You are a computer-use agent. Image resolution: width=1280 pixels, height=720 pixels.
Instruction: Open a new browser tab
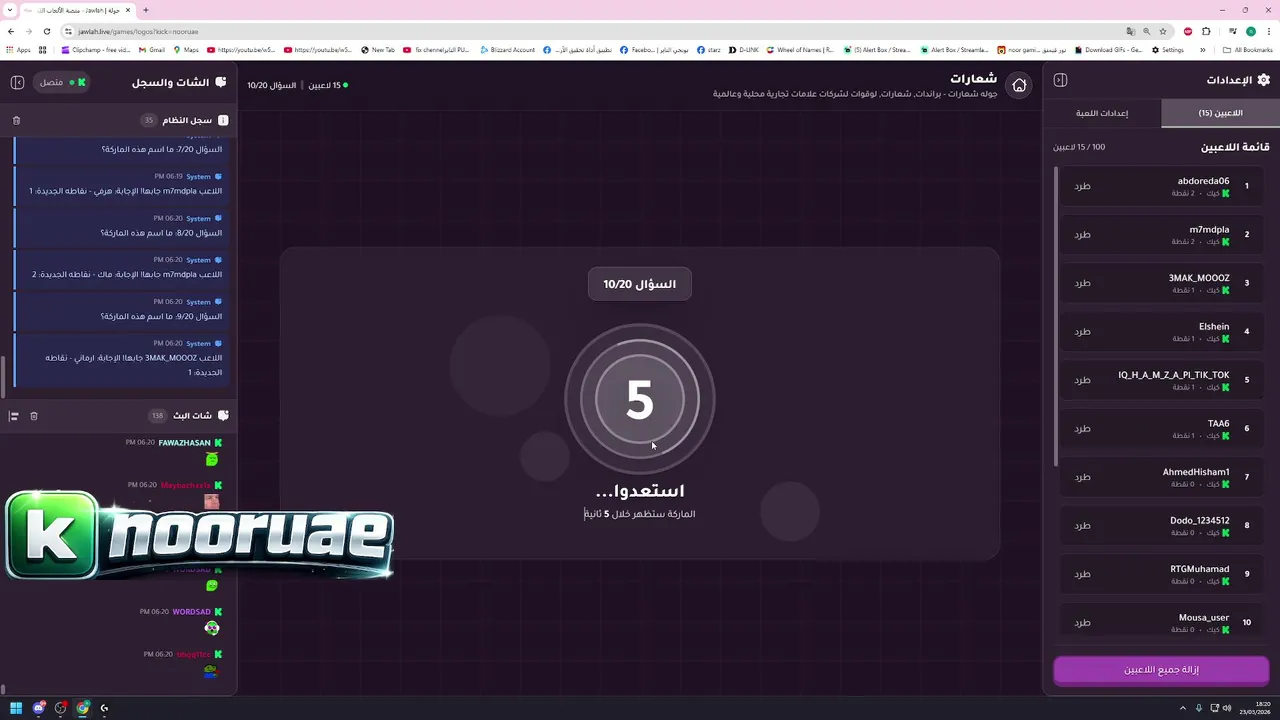click(146, 10)
